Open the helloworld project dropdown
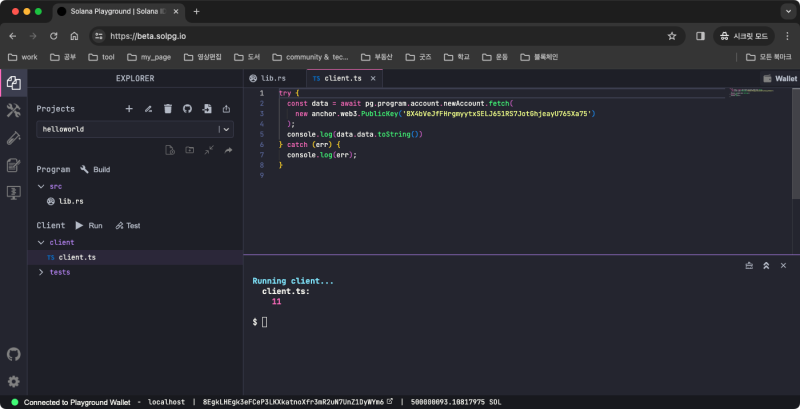This screenshot has width=800, height=409. 135,130
